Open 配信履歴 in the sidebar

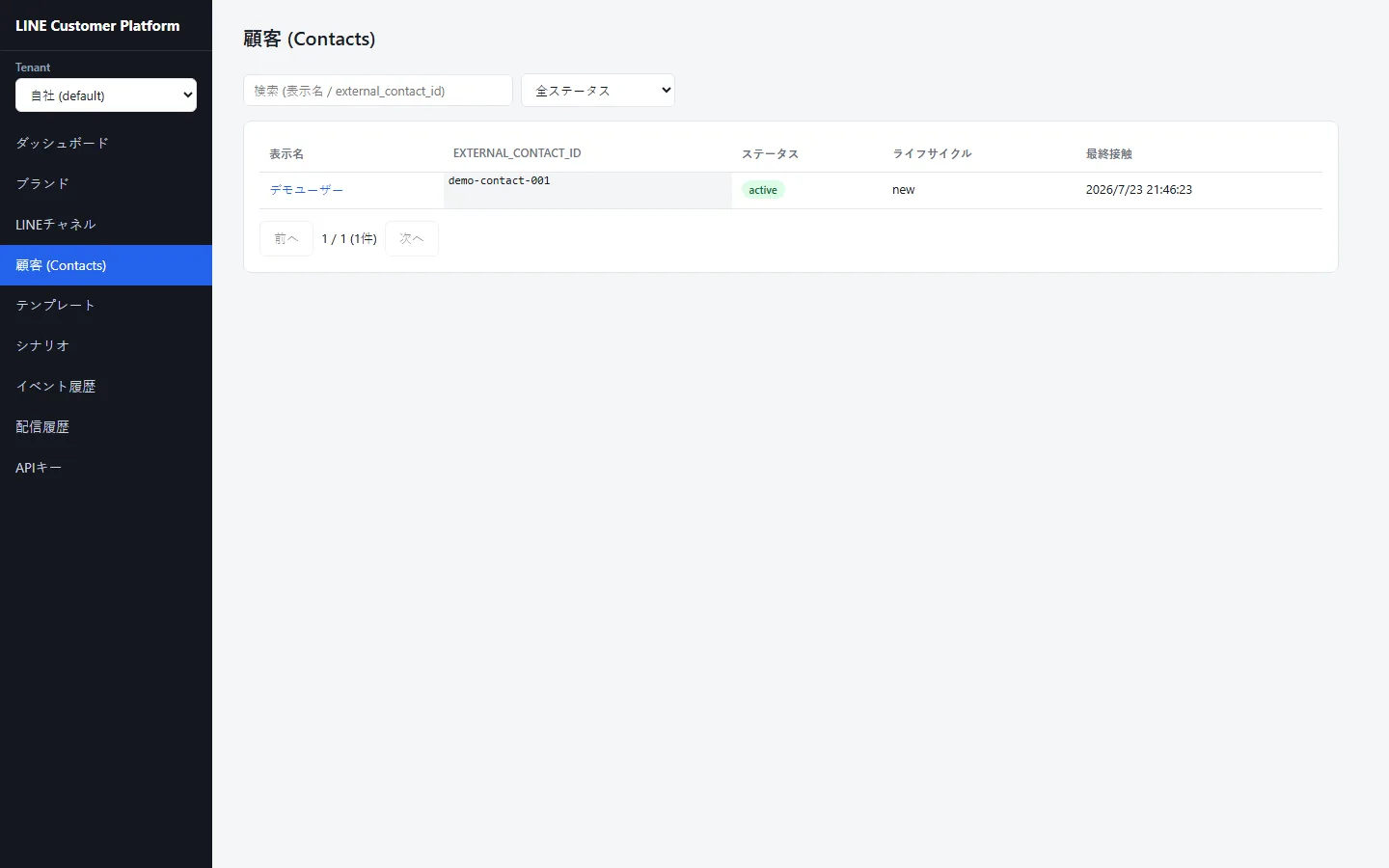(106, 426)
